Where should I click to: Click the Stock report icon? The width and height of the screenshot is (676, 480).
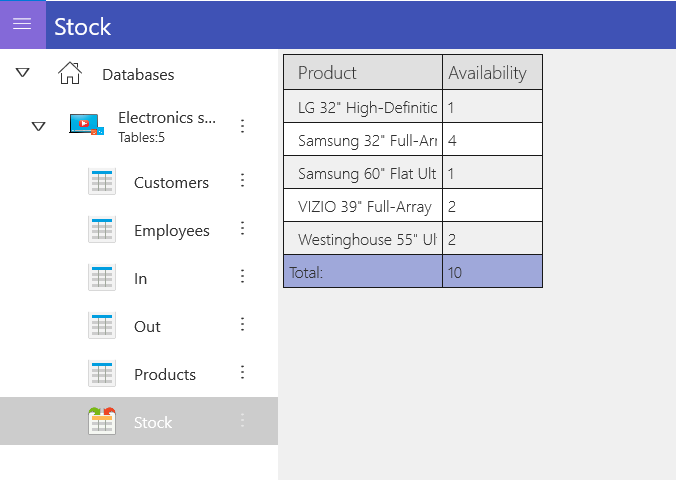102,420
